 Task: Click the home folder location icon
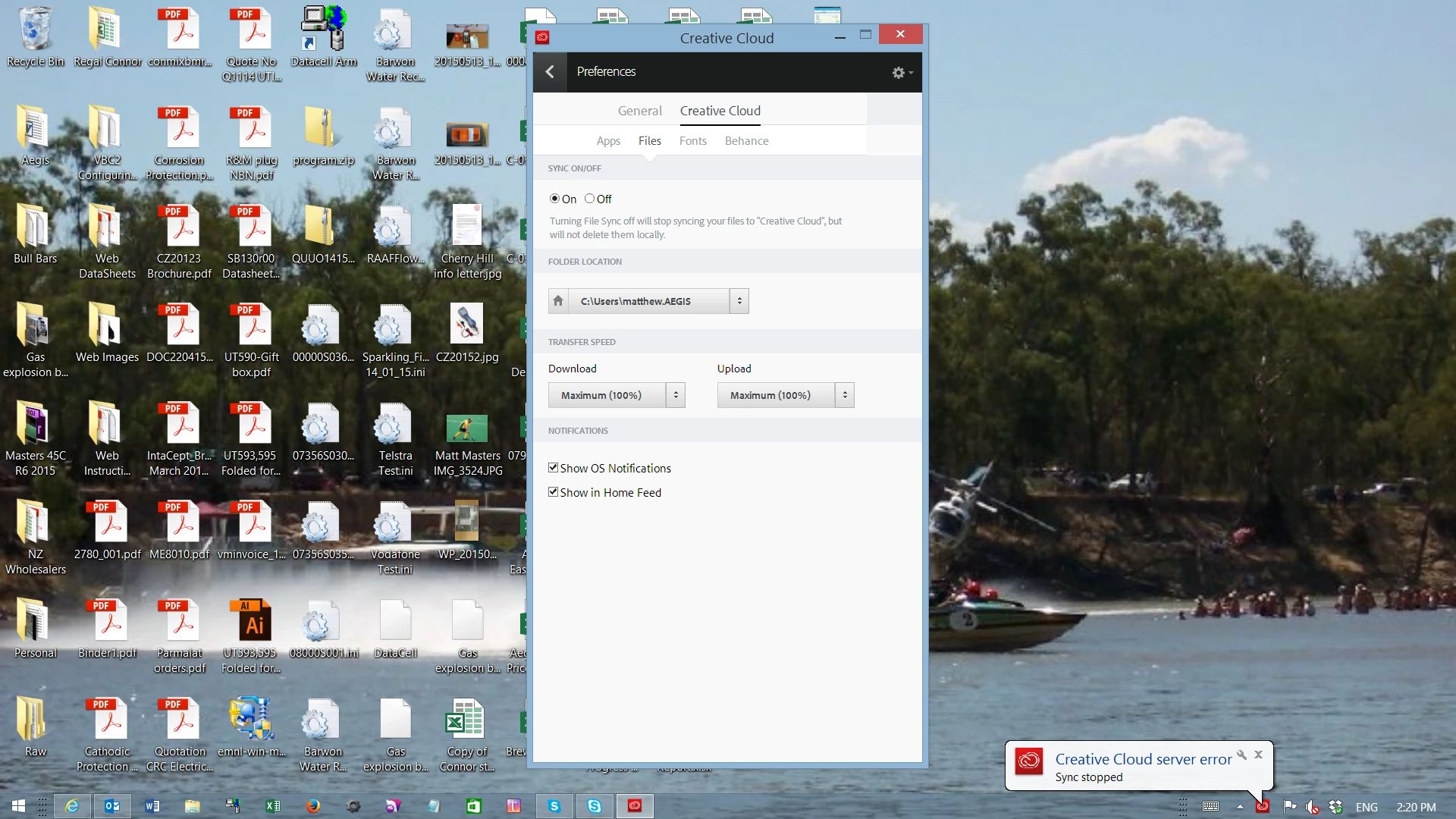[x=558, y=301]
